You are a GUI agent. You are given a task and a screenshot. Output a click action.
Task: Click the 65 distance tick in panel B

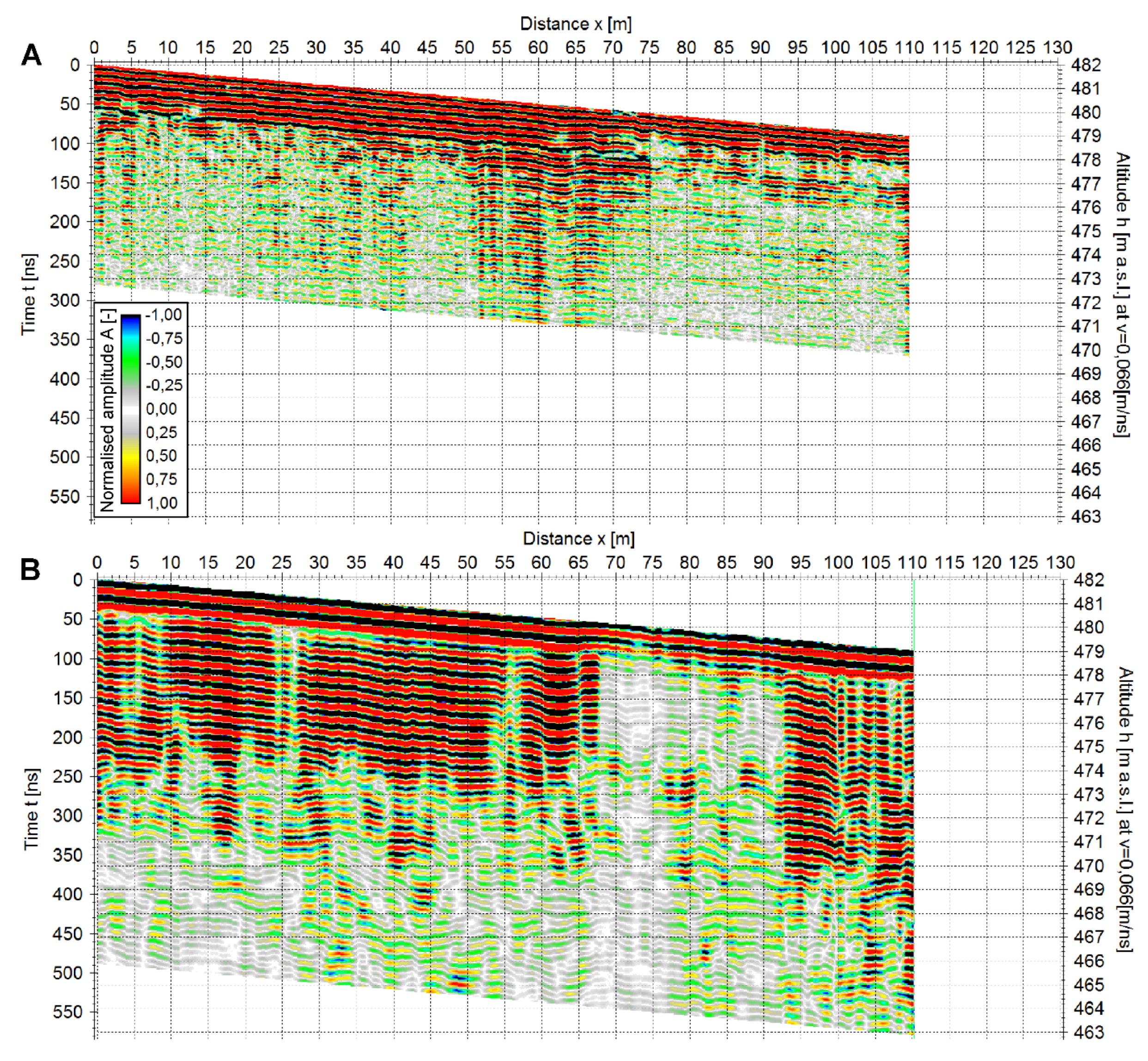tap(578, 562)
